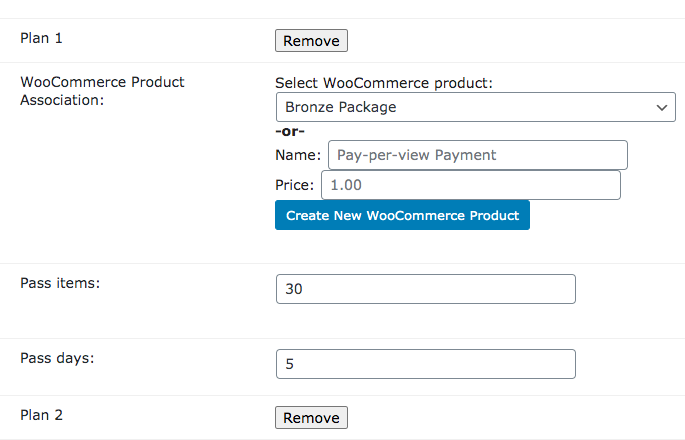685x440 pixels.
Task: Click the WooCommerce Product Association label
Action: click(102, 91)
